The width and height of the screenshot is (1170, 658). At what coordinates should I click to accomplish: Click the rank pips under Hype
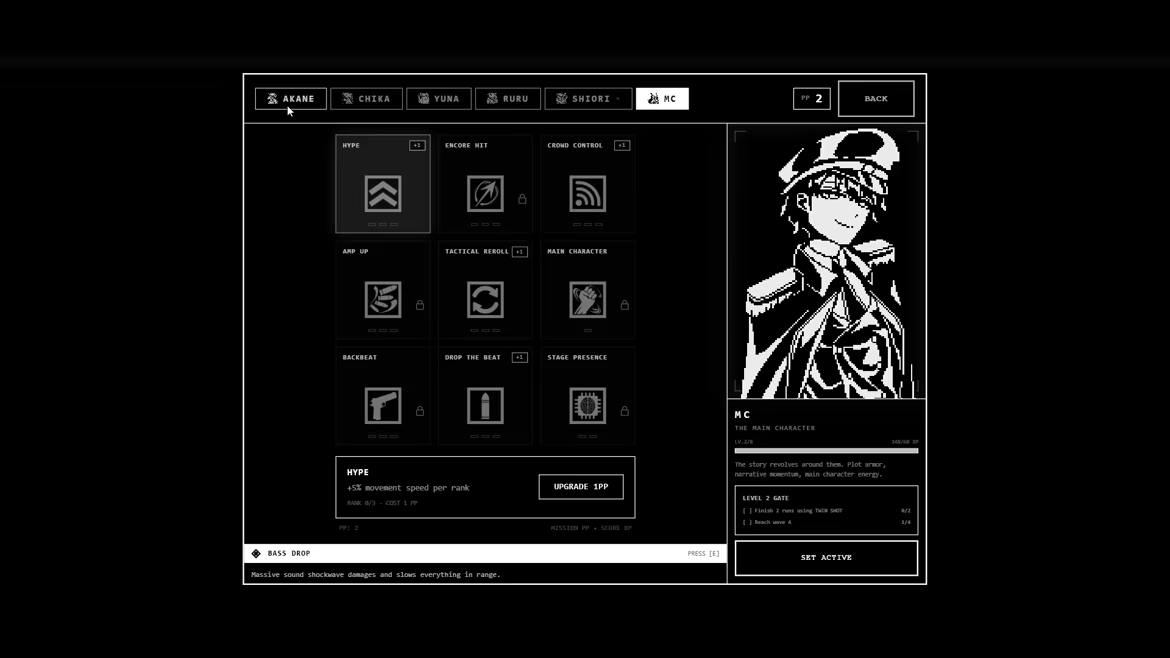coord(383,225)
